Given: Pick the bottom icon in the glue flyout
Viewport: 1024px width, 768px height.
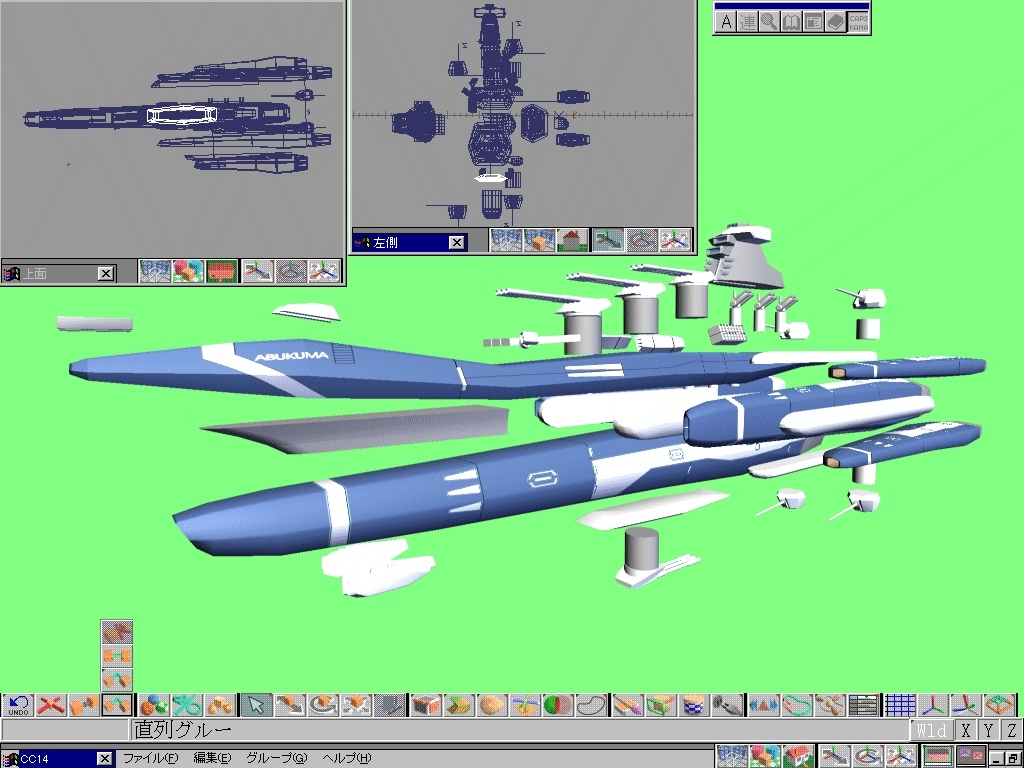Looking at the screenshot, I should [x=118, y=679].
